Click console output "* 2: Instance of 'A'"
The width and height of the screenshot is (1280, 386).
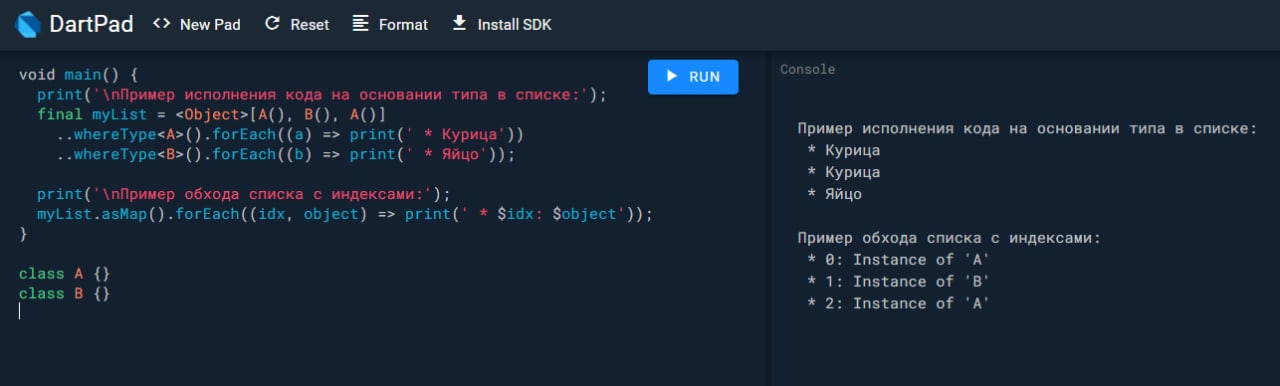(x=899, y=303)
